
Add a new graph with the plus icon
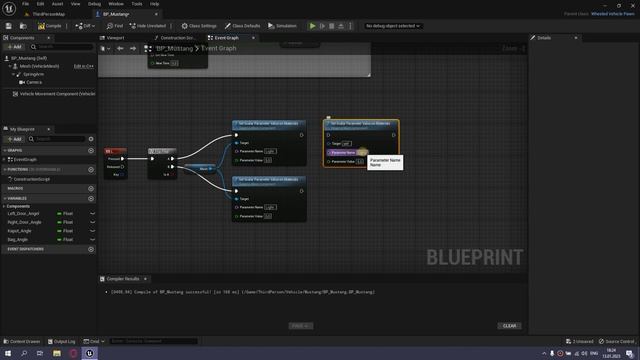(x=91, y=151)
